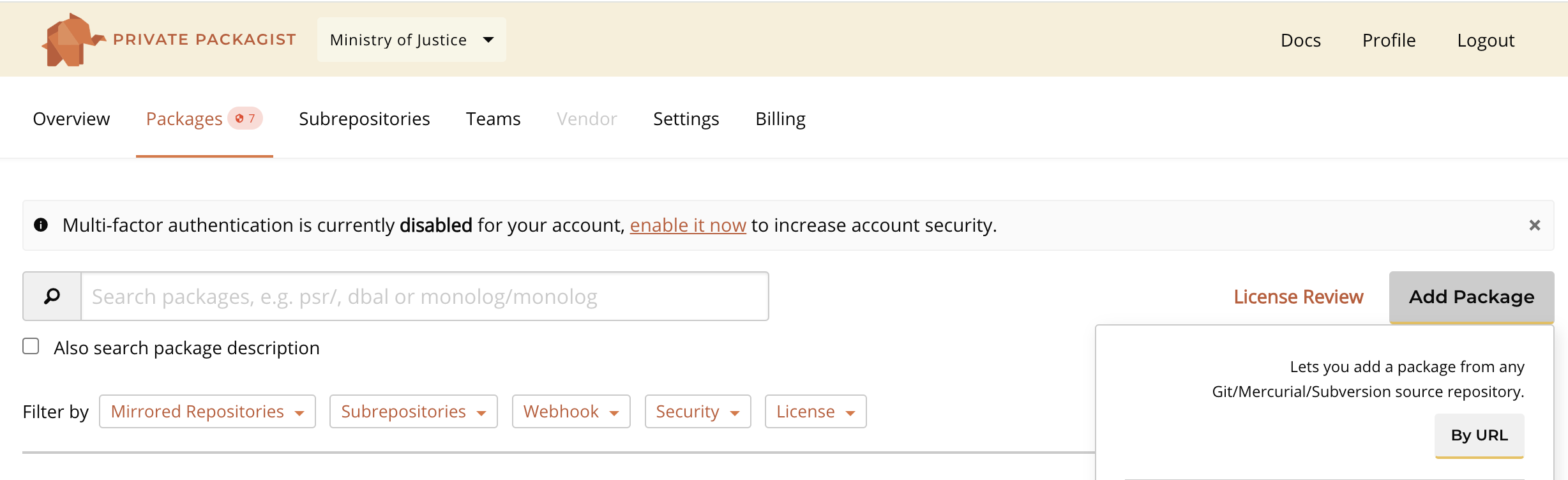This screenshot has width=1568, height=480.
Task: Open the Billing tab
Action: pos(780,119)
